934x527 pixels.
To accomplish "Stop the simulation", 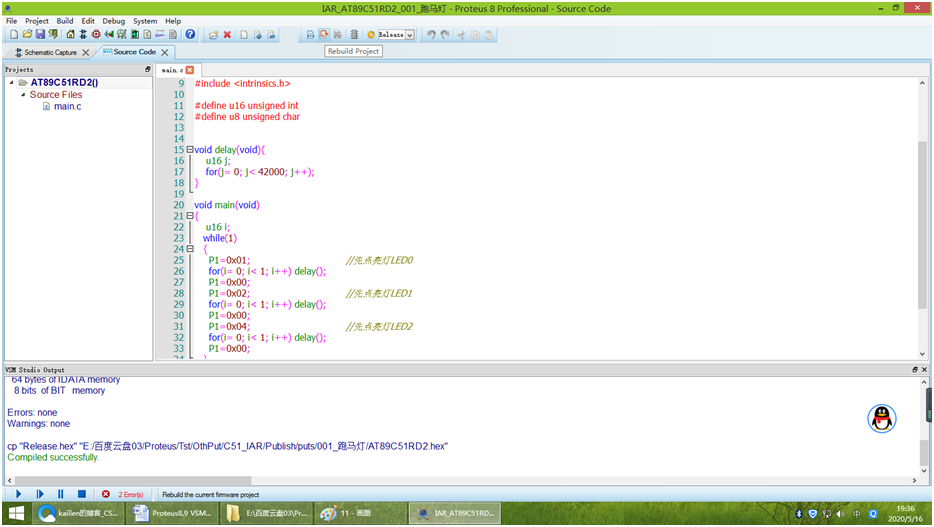I will point(82,494).
